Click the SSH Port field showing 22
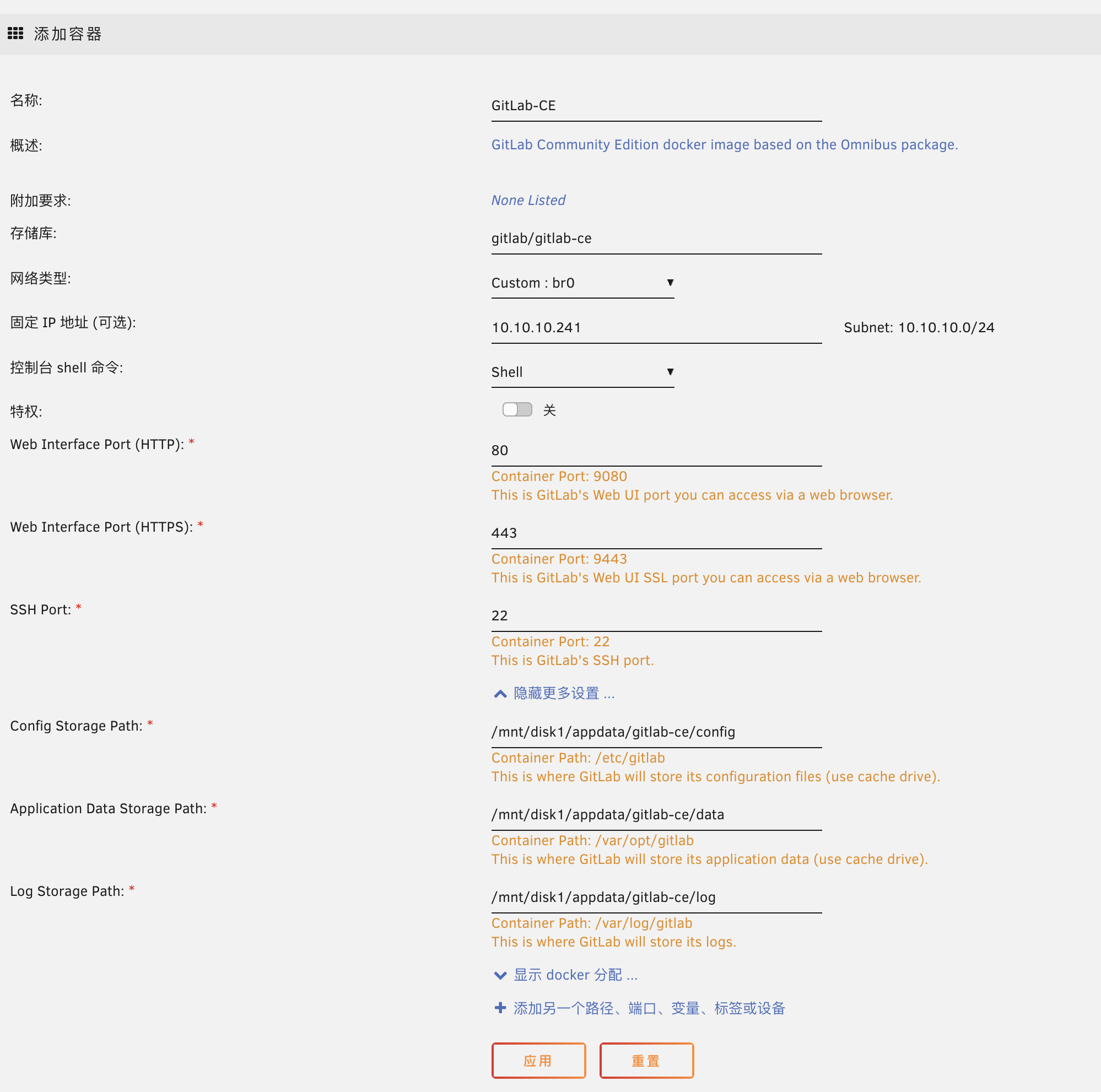Viewport: 1101px width, 1092px height. pyautogui.click(x=656, y=616)
